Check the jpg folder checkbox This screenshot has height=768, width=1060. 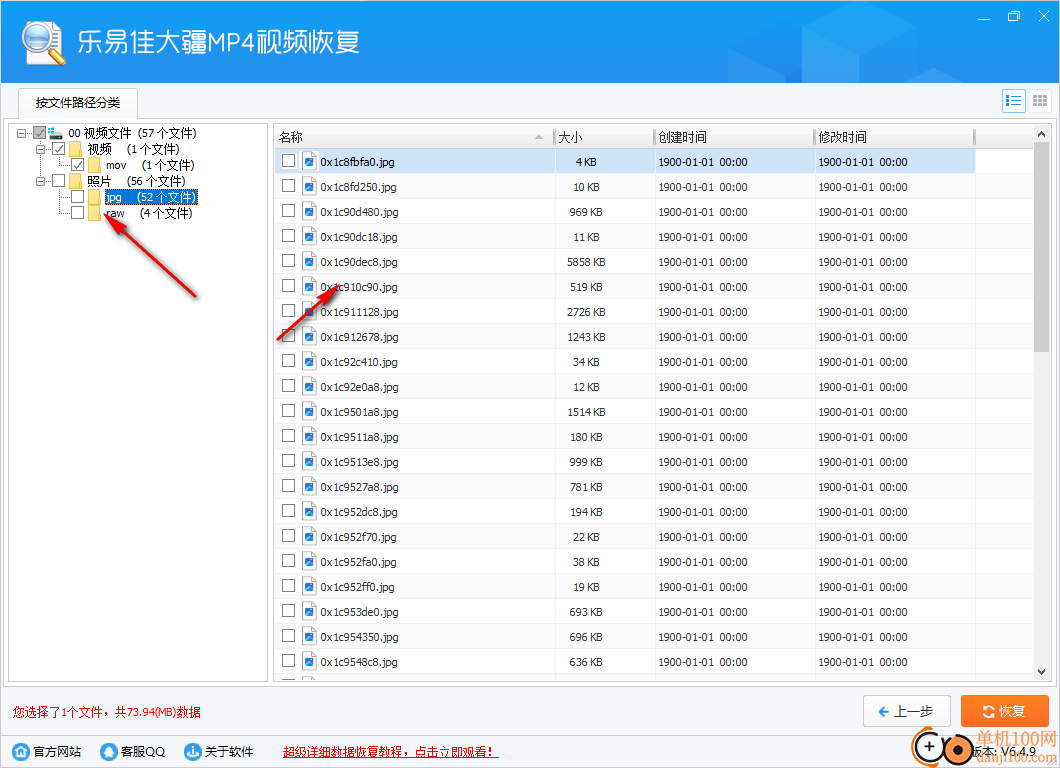click(x=78, y=197)
